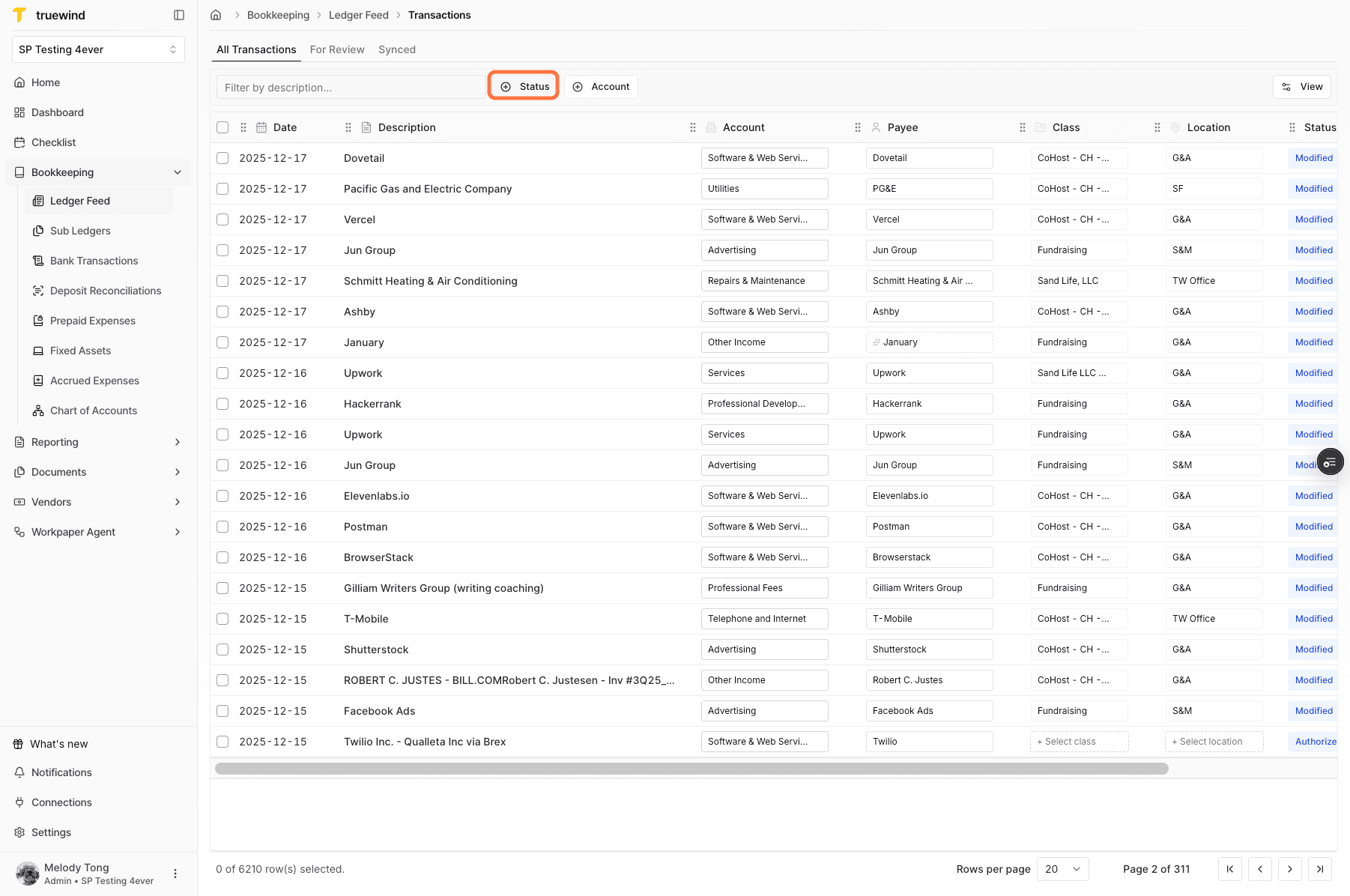This screenshot has width=1350, height=896.
Task: Go to first page
Action: [1230, 869]
